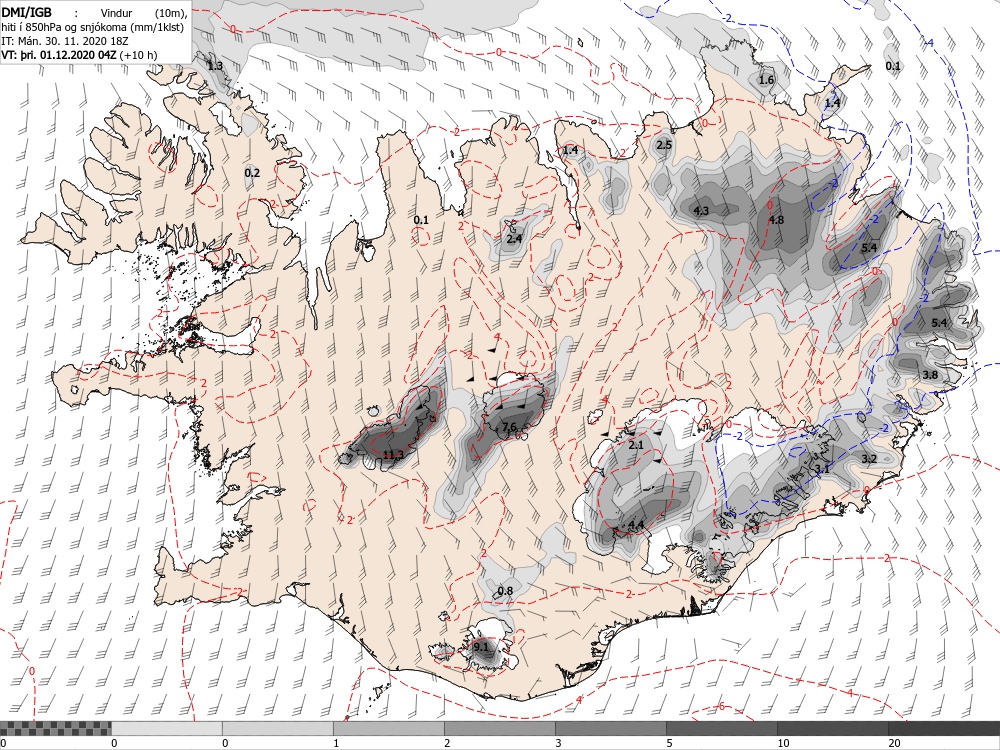Click the darkest legend swatch after 20

[x=944, y=728]
